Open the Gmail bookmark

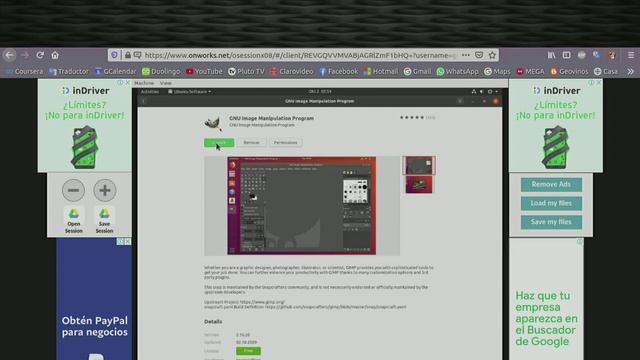[x=417, y=71]
